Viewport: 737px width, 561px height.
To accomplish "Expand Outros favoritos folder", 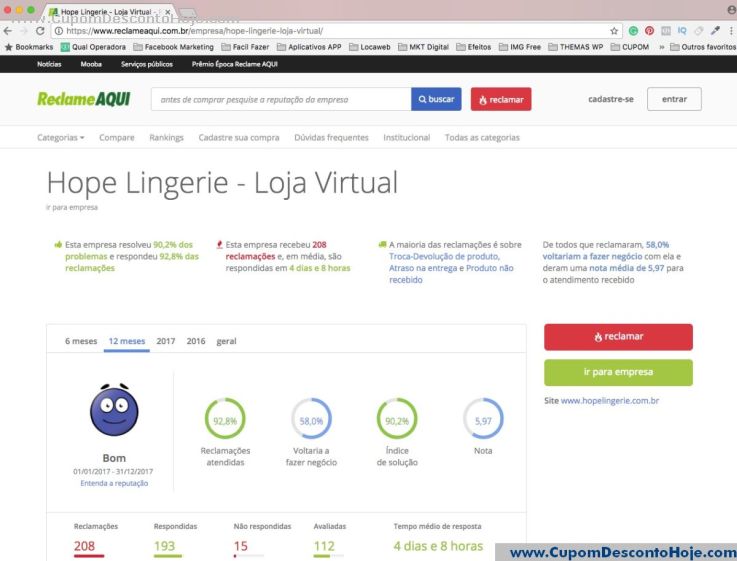I will click(x=703, y=47).
